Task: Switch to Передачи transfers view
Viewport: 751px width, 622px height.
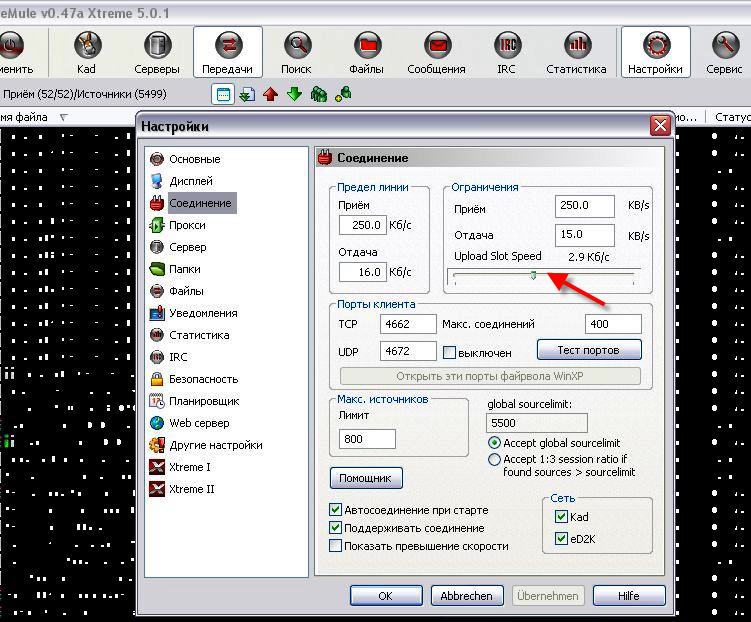Action: point(228,53)
